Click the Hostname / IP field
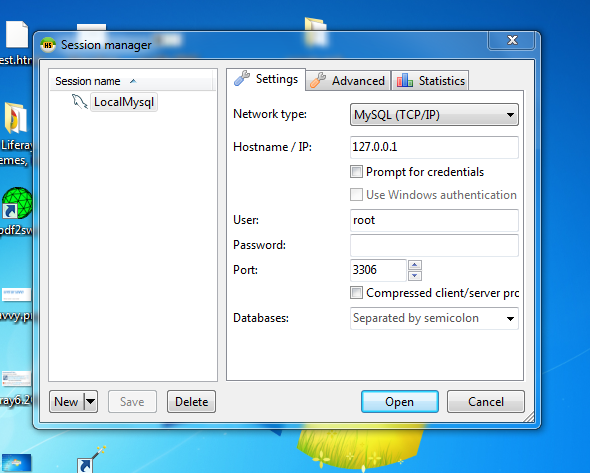590x473 pixels. pyautogui.click(x=434, y=147)
